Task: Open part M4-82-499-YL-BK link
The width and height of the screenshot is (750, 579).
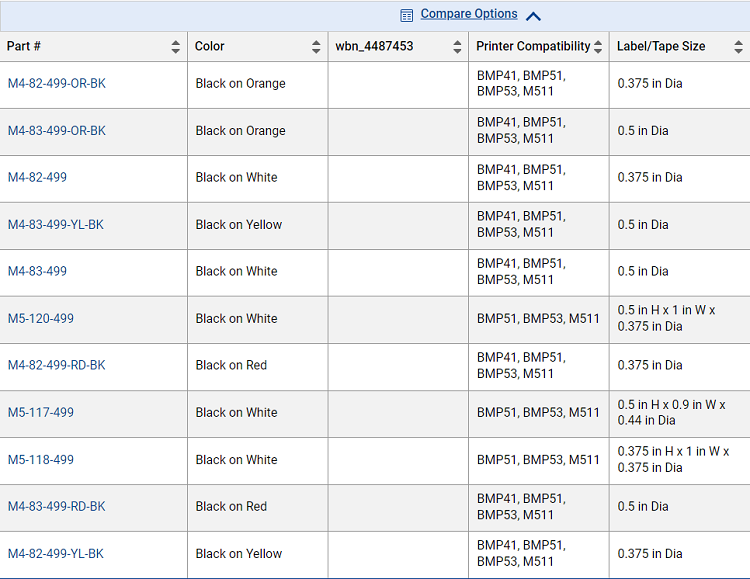Action: (55, 554)
